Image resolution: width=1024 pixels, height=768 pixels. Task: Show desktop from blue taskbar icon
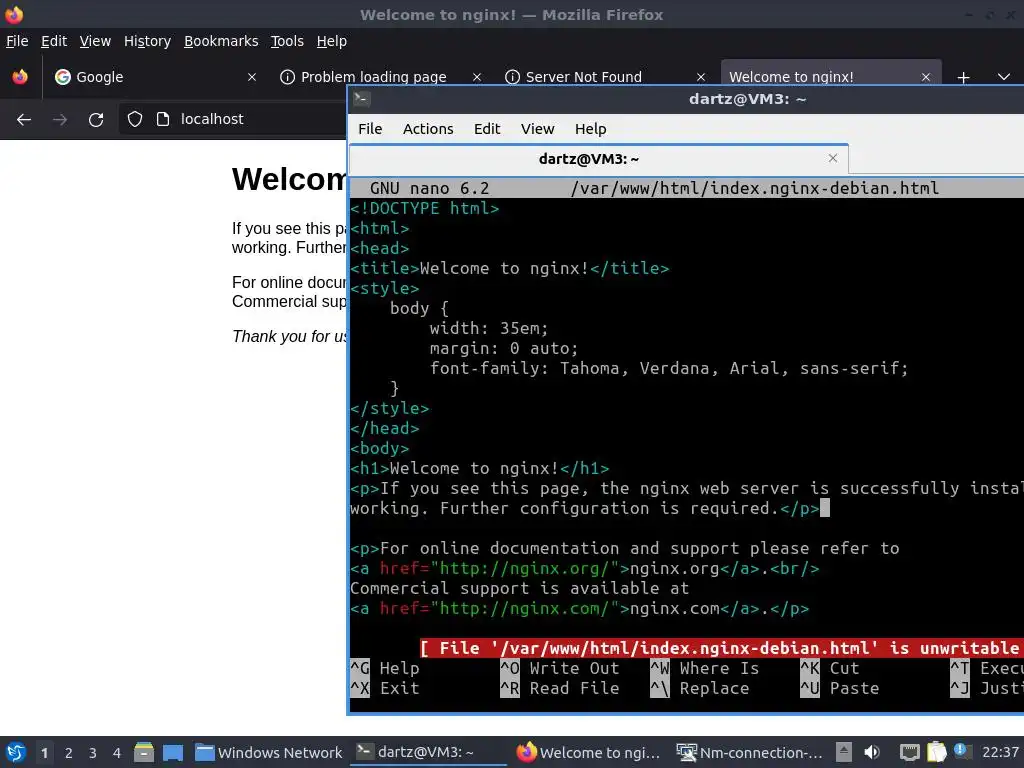click(173, 752)
